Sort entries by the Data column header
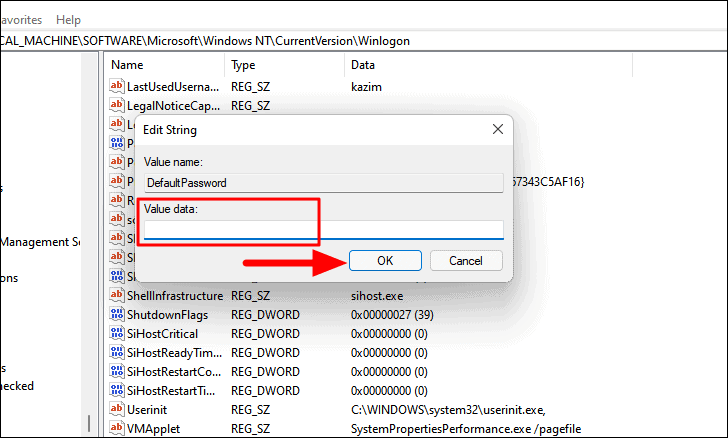The height and width of the screenshot is (438, 728). pos(488,65)
